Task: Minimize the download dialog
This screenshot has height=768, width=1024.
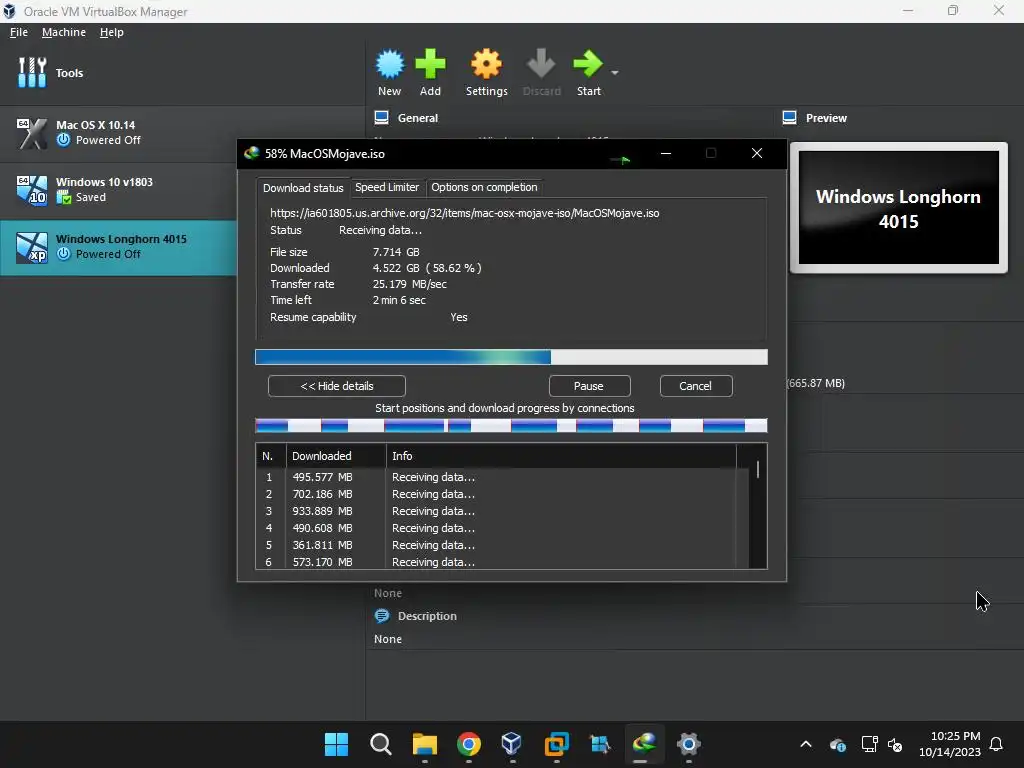Action: coord(665,153)
